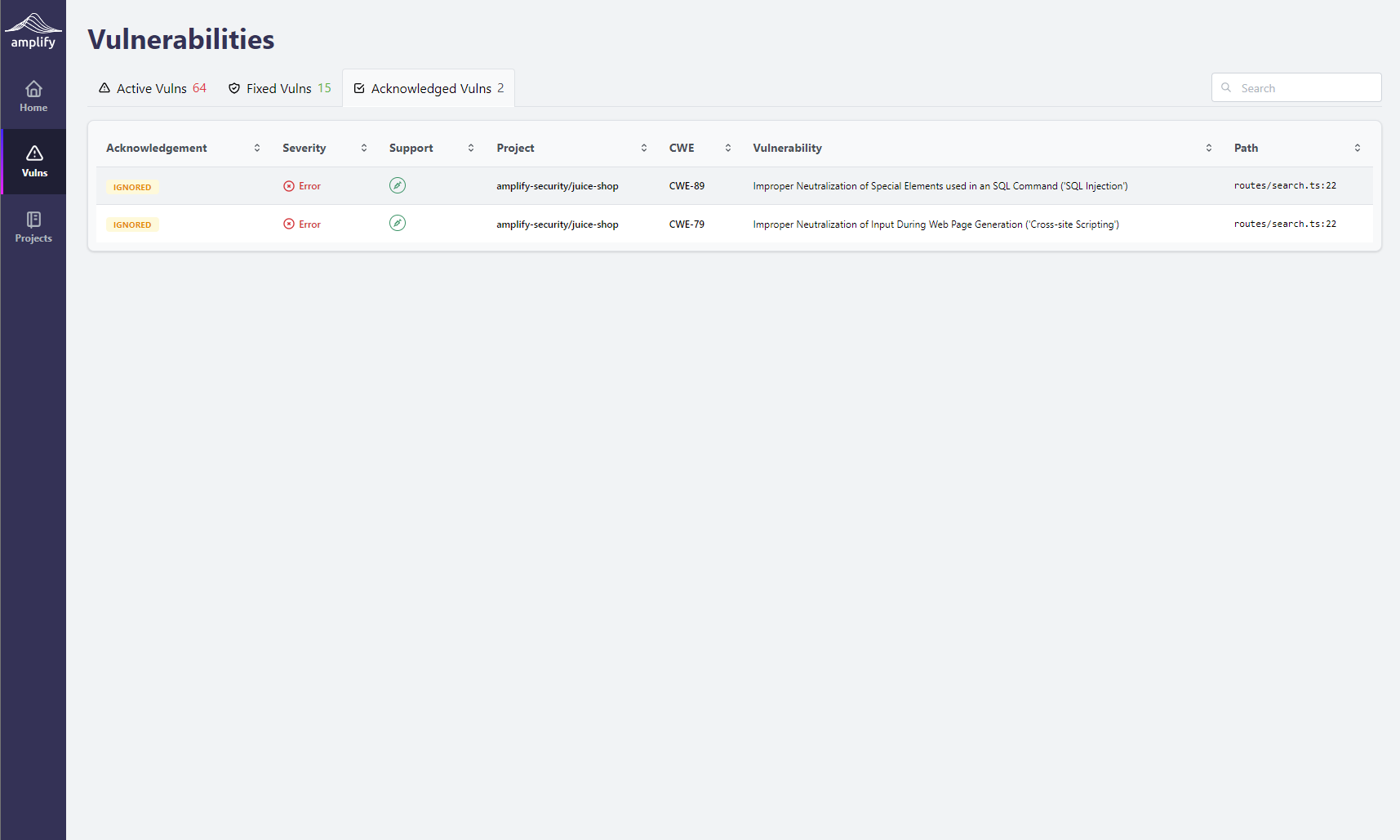Viewport: 1400px width, 840px height.
Task: Click the Severity column header
Action: click(x=304, y=148)
